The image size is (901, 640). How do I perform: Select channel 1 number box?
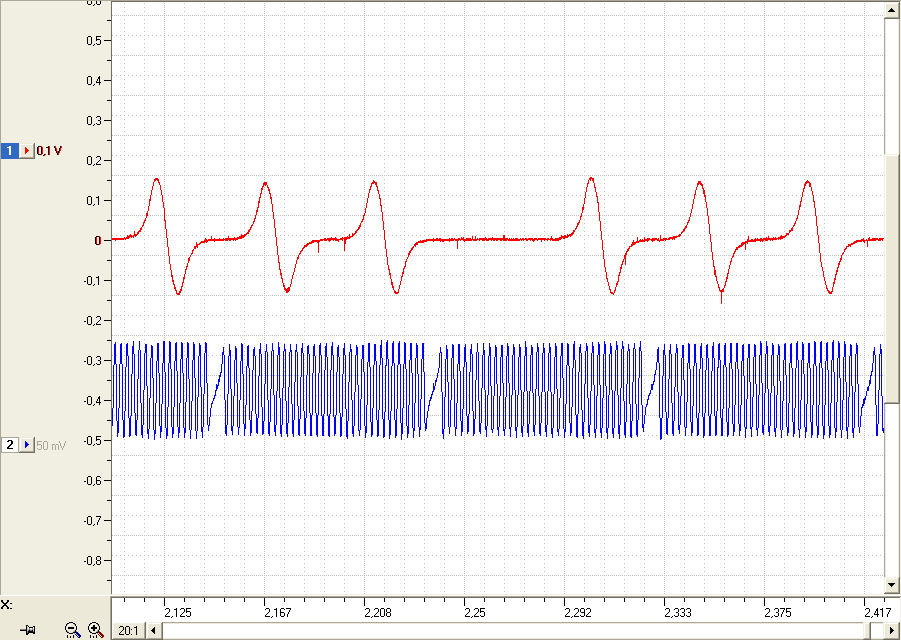click(9, 151)
